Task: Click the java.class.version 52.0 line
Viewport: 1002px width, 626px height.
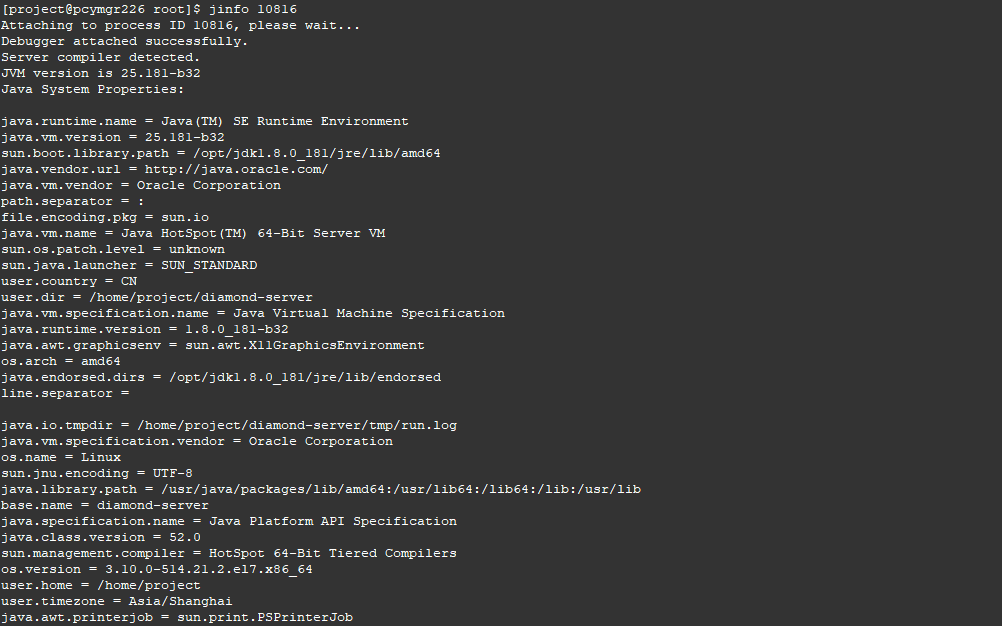Action: (101, 537)
